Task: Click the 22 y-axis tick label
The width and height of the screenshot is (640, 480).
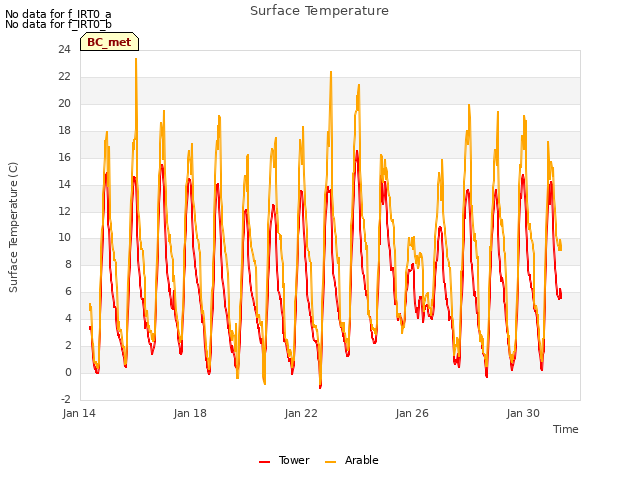Action: [x=64, y=77]
